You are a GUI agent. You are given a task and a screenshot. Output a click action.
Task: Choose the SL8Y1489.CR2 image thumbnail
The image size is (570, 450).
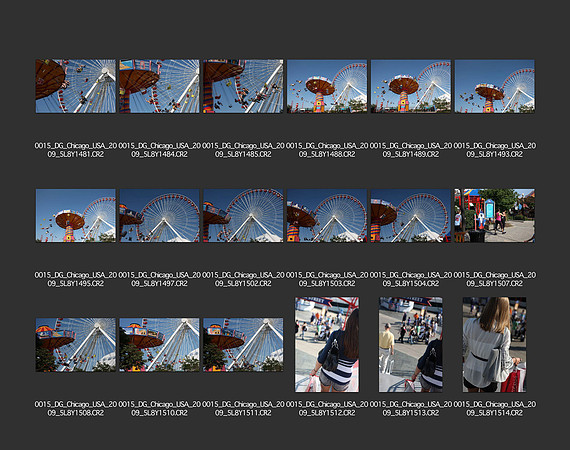[411, 86]
